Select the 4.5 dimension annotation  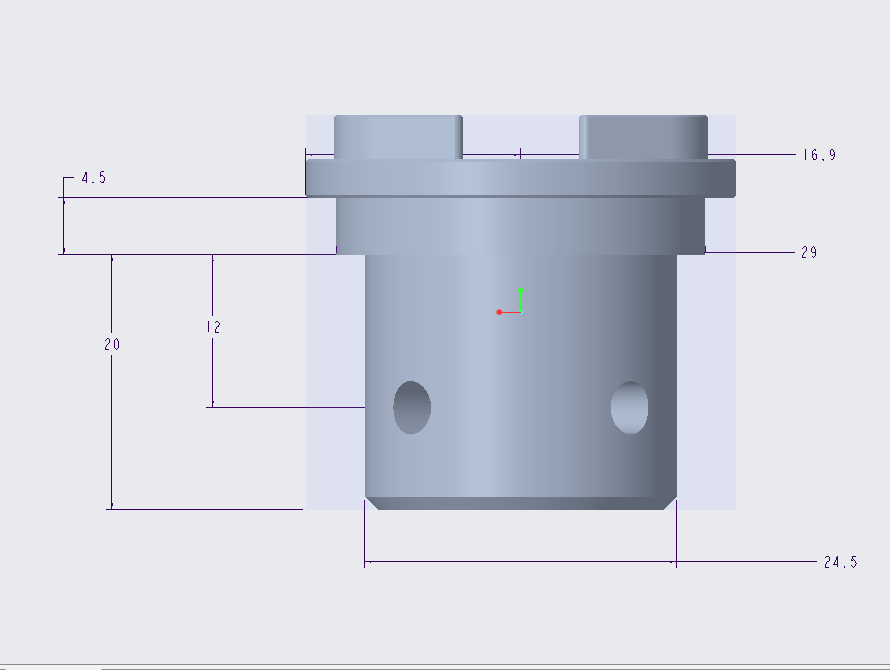tap(95, 178)
